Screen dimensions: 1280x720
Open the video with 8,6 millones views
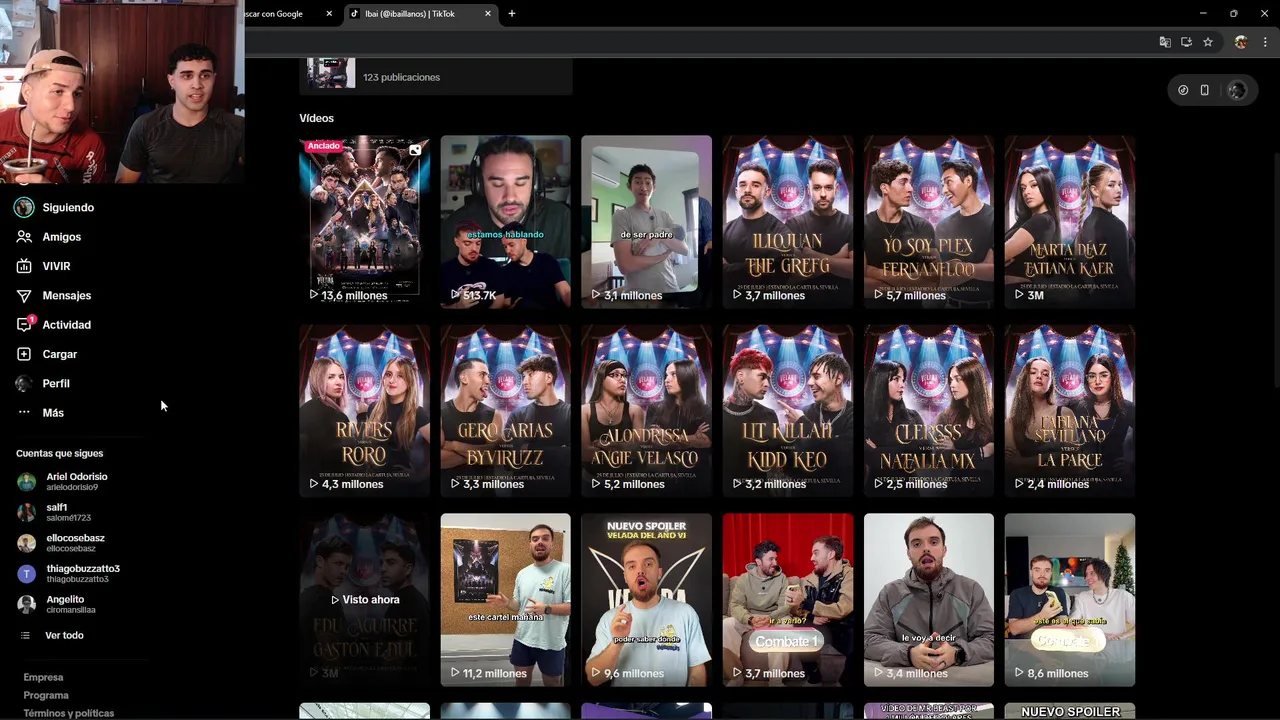pyautogui.click(x=1070, y=600)
